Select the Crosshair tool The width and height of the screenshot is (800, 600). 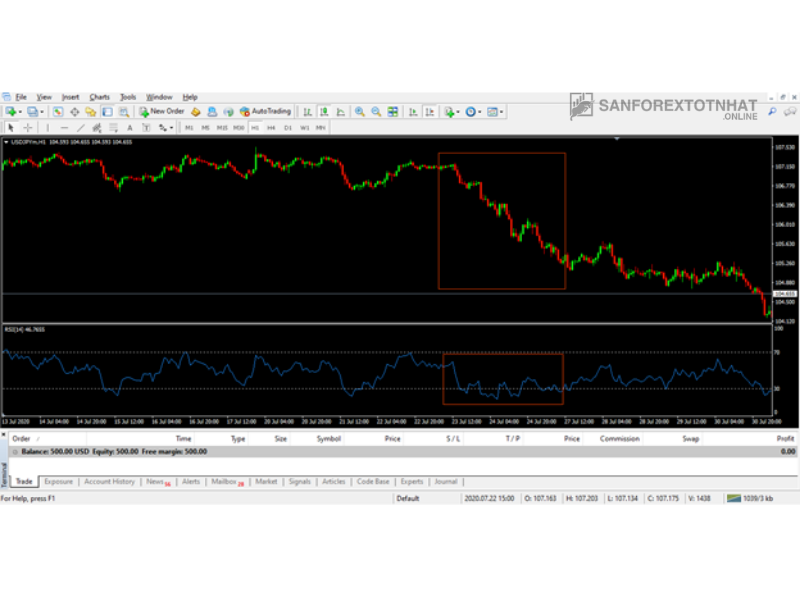(x=28, y=128)
